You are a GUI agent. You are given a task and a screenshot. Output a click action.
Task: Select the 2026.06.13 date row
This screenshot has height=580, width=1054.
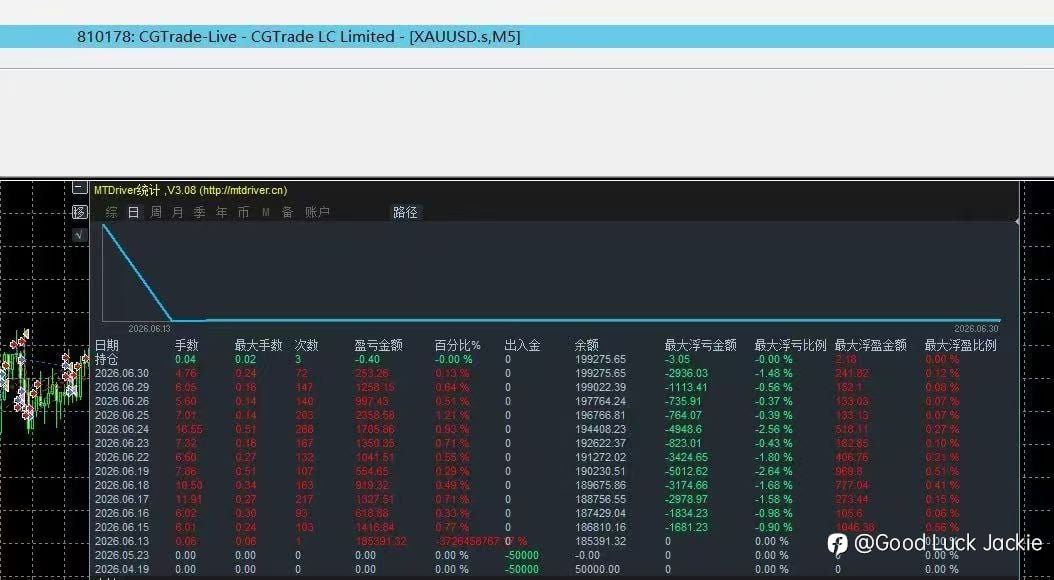(122, 541)
